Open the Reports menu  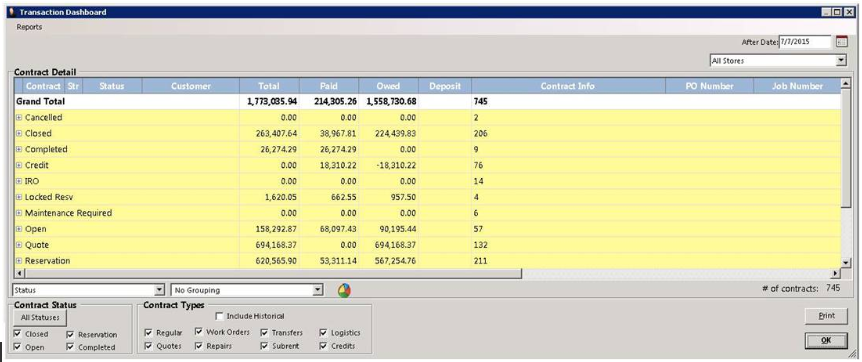coord(29,27)
